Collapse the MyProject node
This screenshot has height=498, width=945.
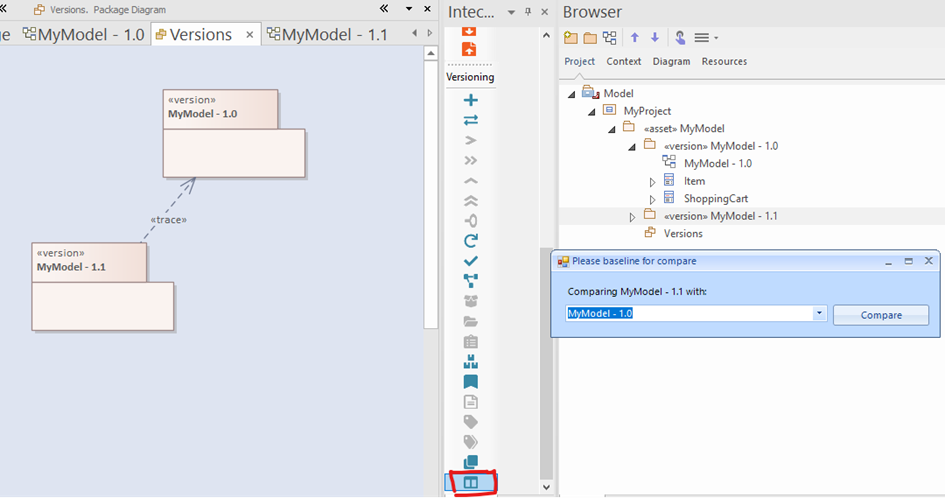pos(592,112)
